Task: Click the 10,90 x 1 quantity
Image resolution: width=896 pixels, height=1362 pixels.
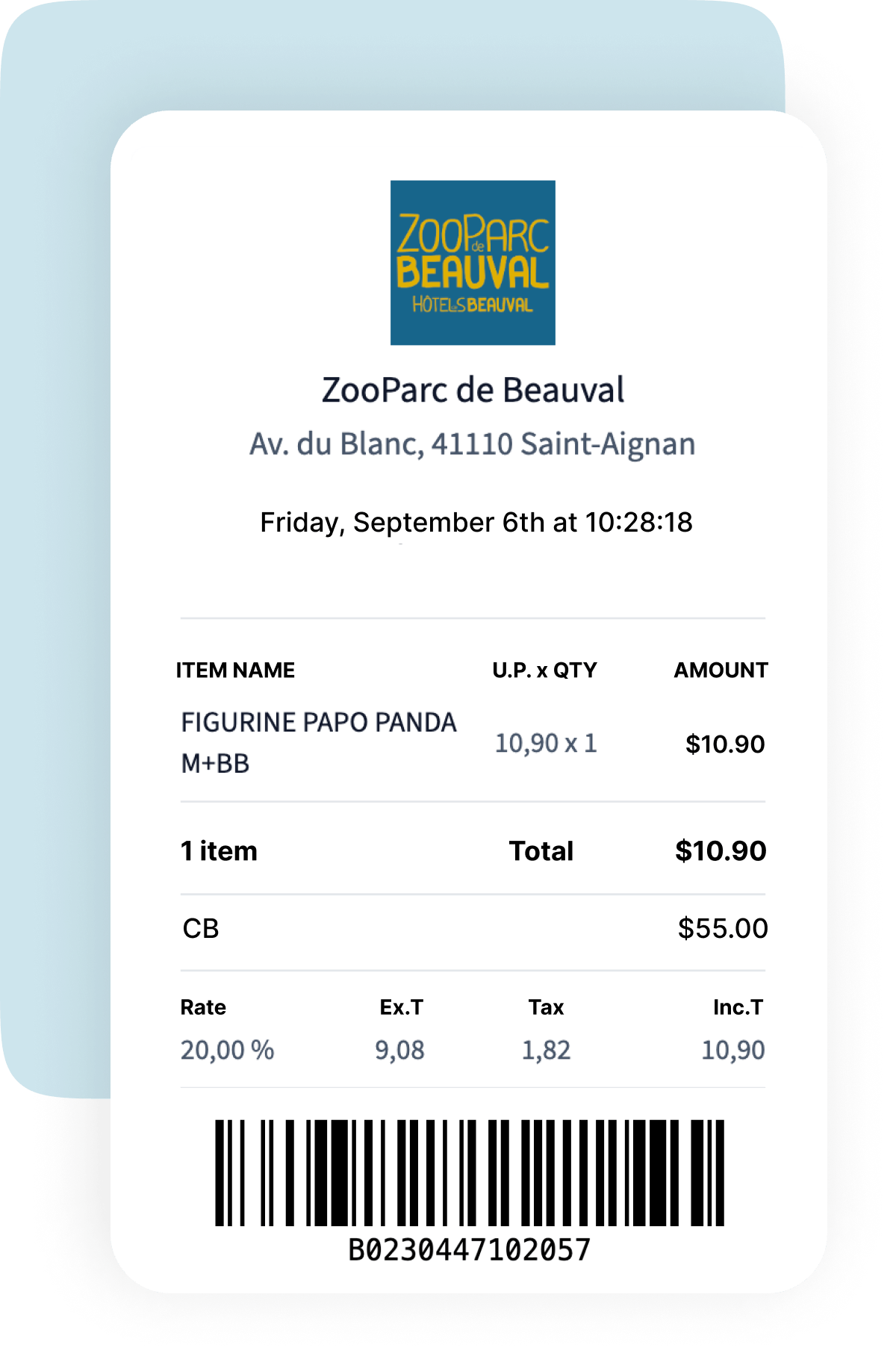Action: (x=546, y=744)
